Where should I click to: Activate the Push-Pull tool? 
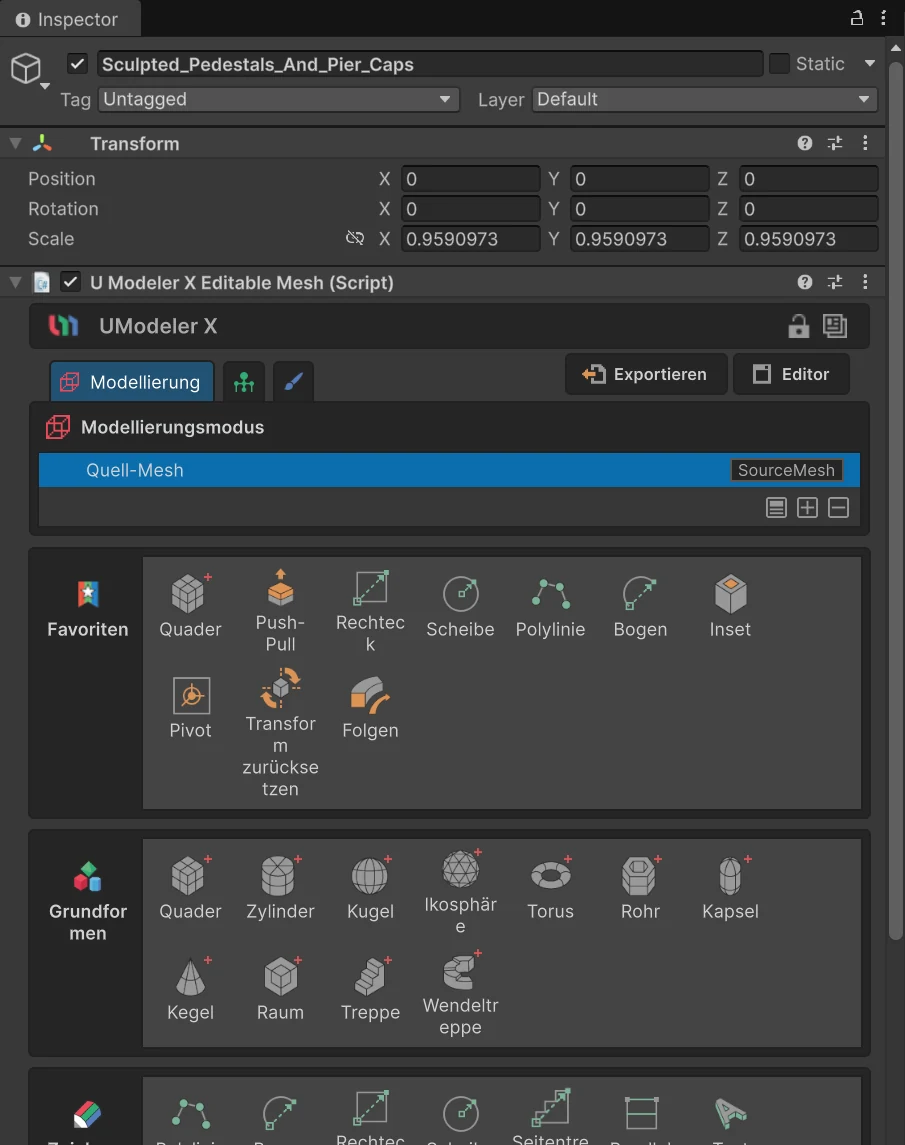tap(280, 610)
